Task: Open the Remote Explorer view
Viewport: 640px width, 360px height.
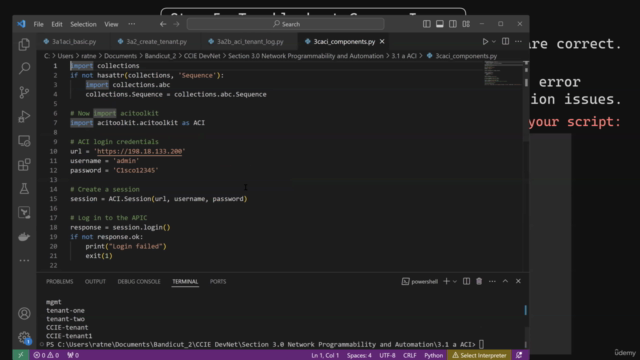Action: coord(24,141)
